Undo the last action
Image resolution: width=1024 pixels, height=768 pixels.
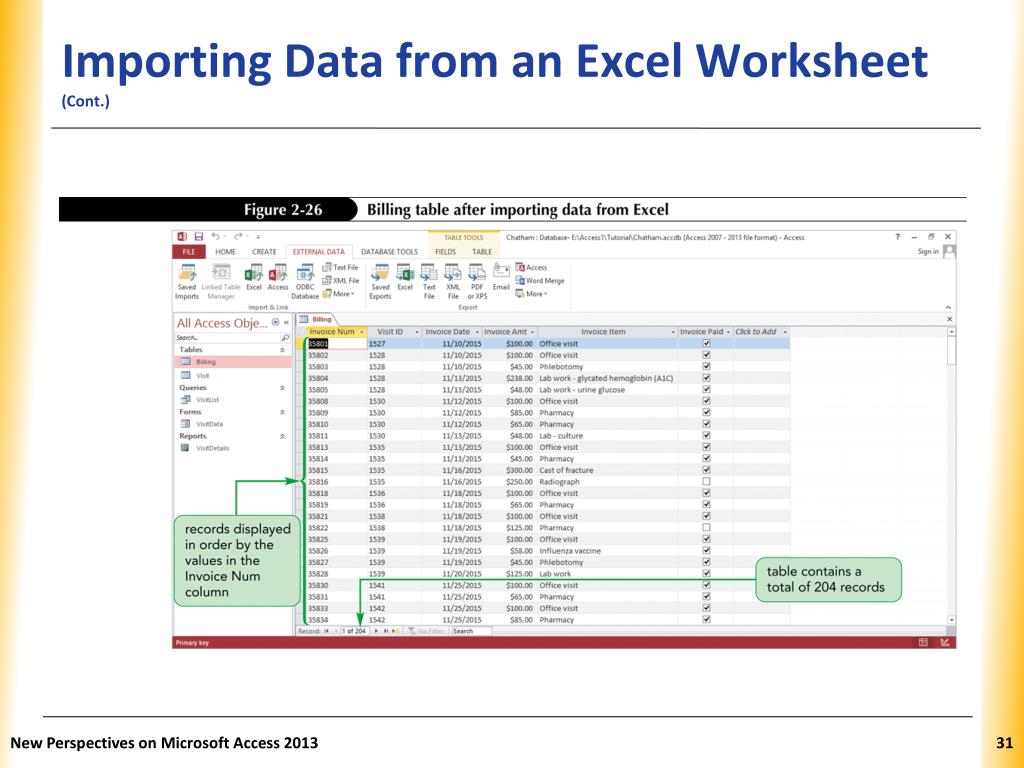(216, 236)
